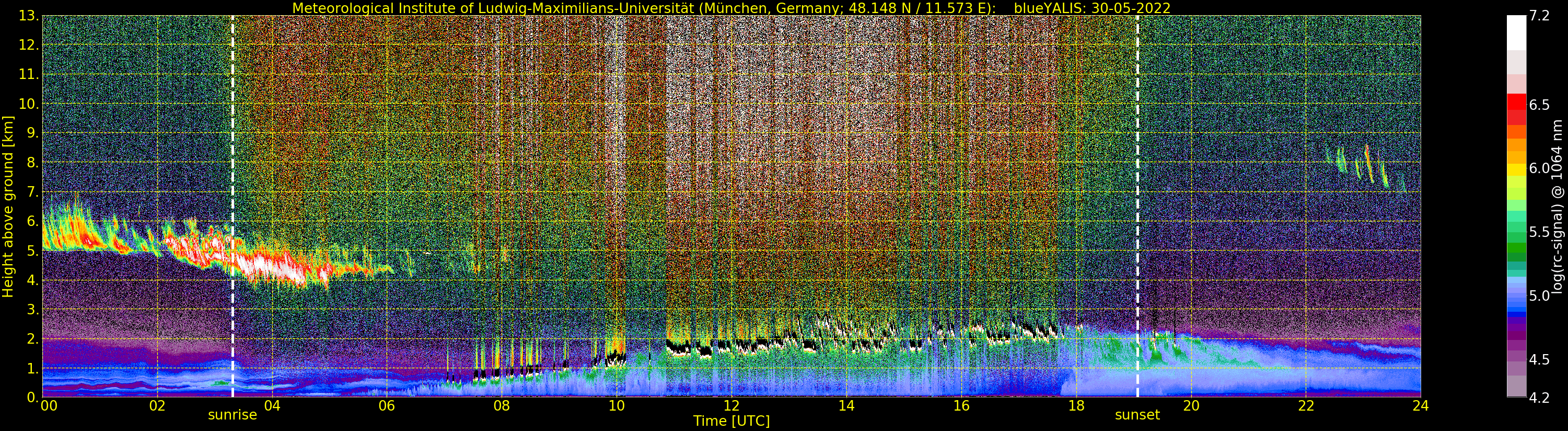Click the time axis tick label '08'

[x=502, y=406]
